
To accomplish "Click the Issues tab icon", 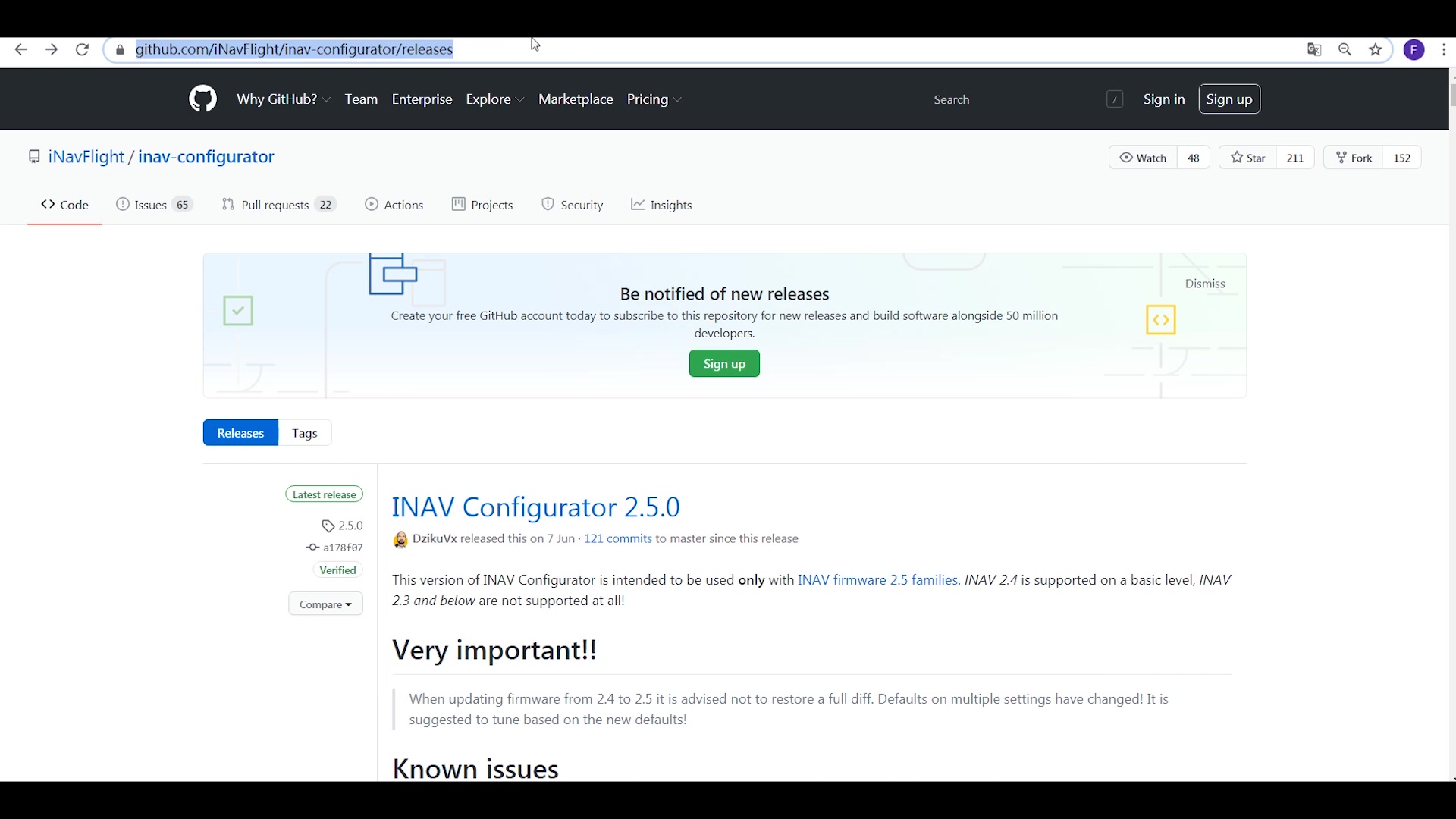I will click(x=123, y=205).
